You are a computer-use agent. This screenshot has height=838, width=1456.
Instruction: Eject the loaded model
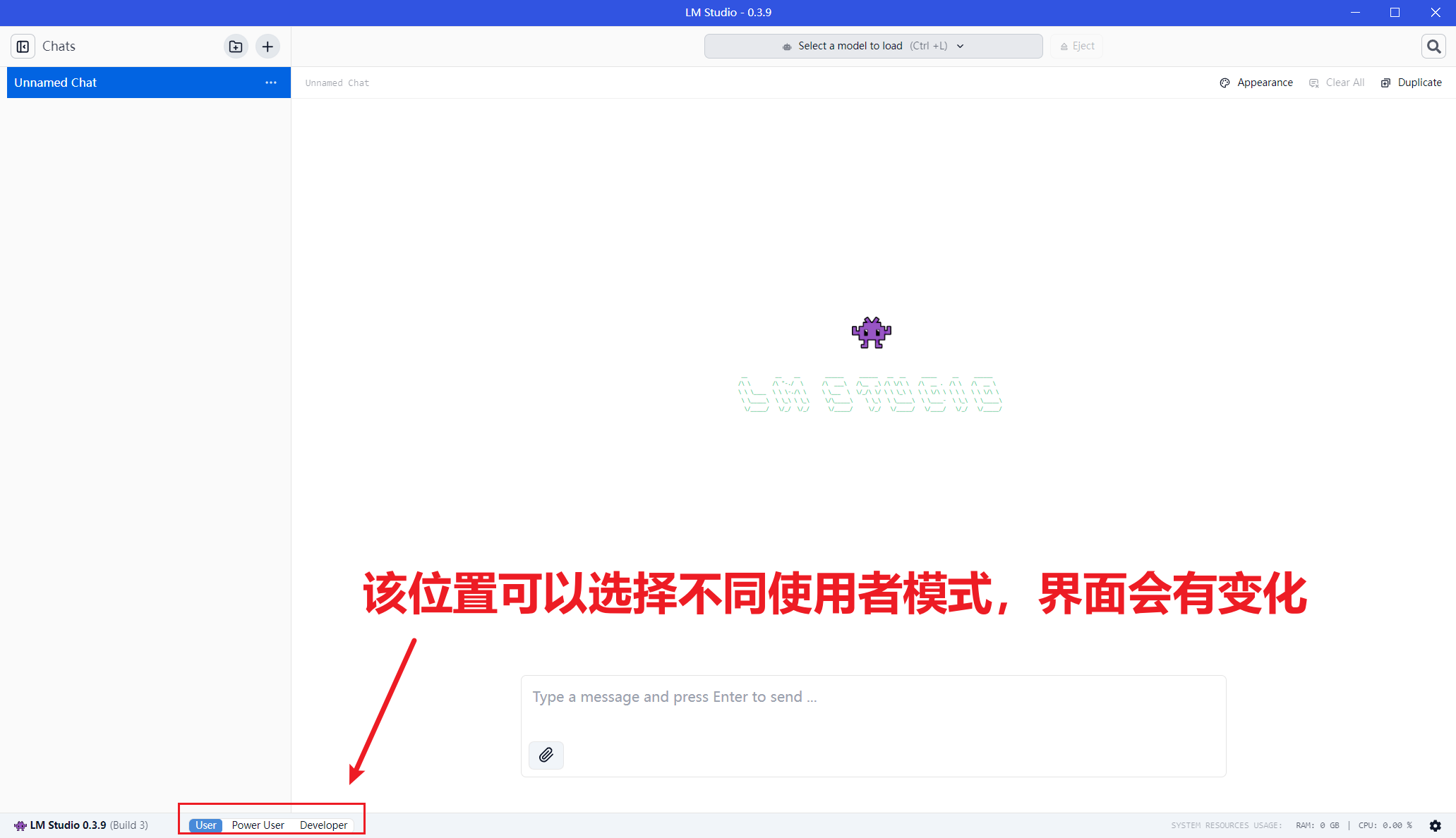point(1077,46)
